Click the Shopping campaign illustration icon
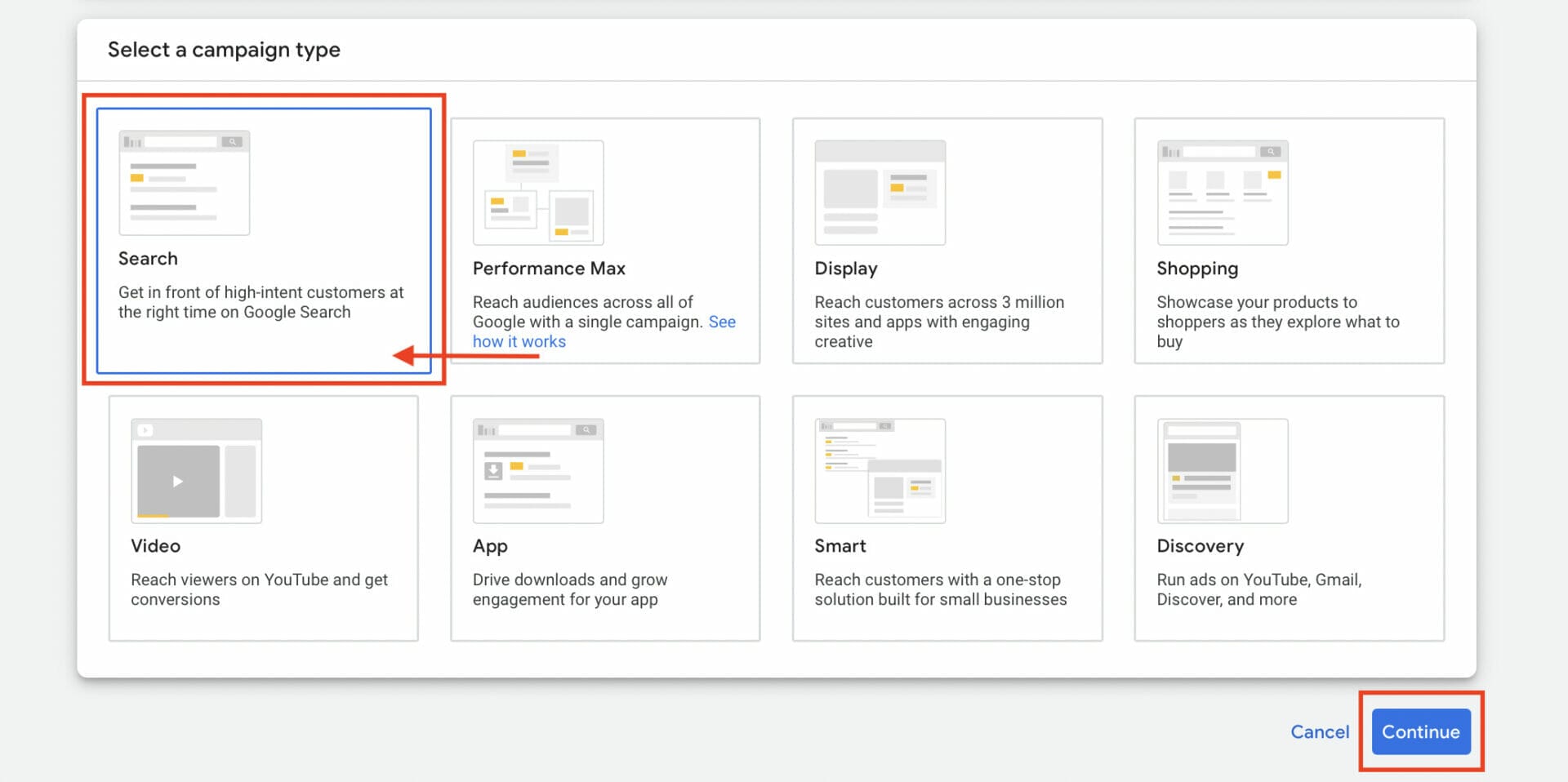 pyautogui.click(x=1222, y=193)
